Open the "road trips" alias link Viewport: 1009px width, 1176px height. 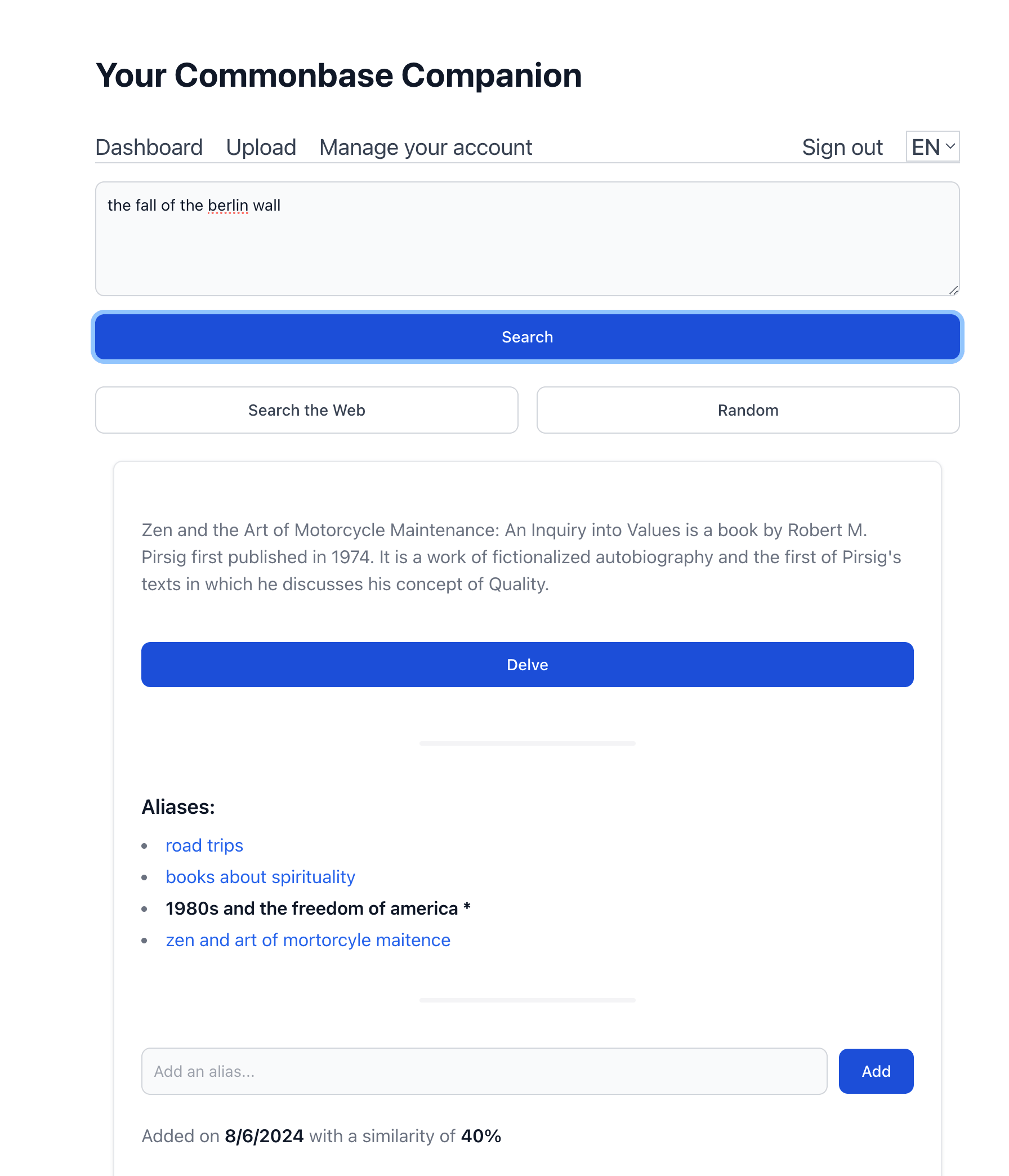204,845
